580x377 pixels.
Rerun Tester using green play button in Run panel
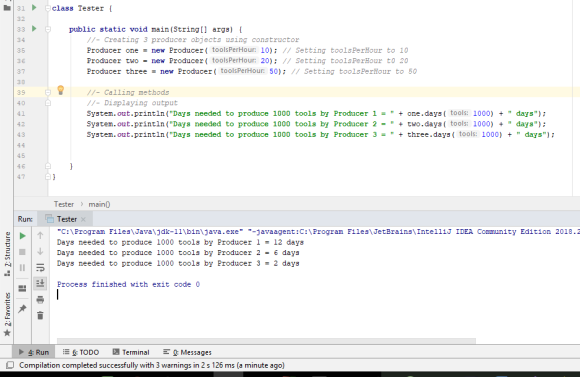tap(22, 236)
